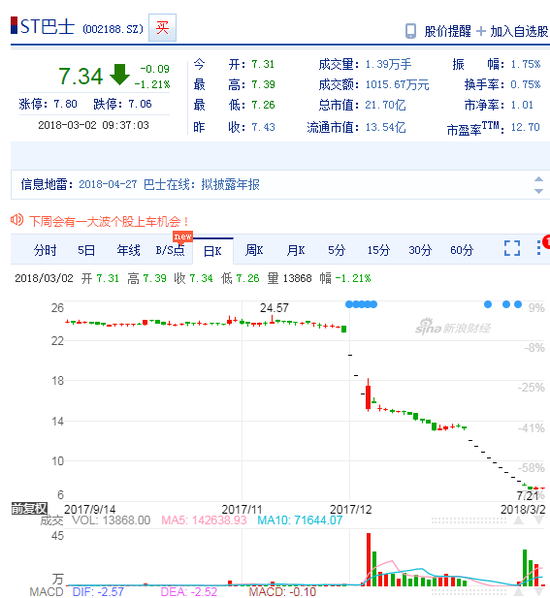
Task: Click the current price 7.34
Action: pyautogui.click(x=80, y=76)
